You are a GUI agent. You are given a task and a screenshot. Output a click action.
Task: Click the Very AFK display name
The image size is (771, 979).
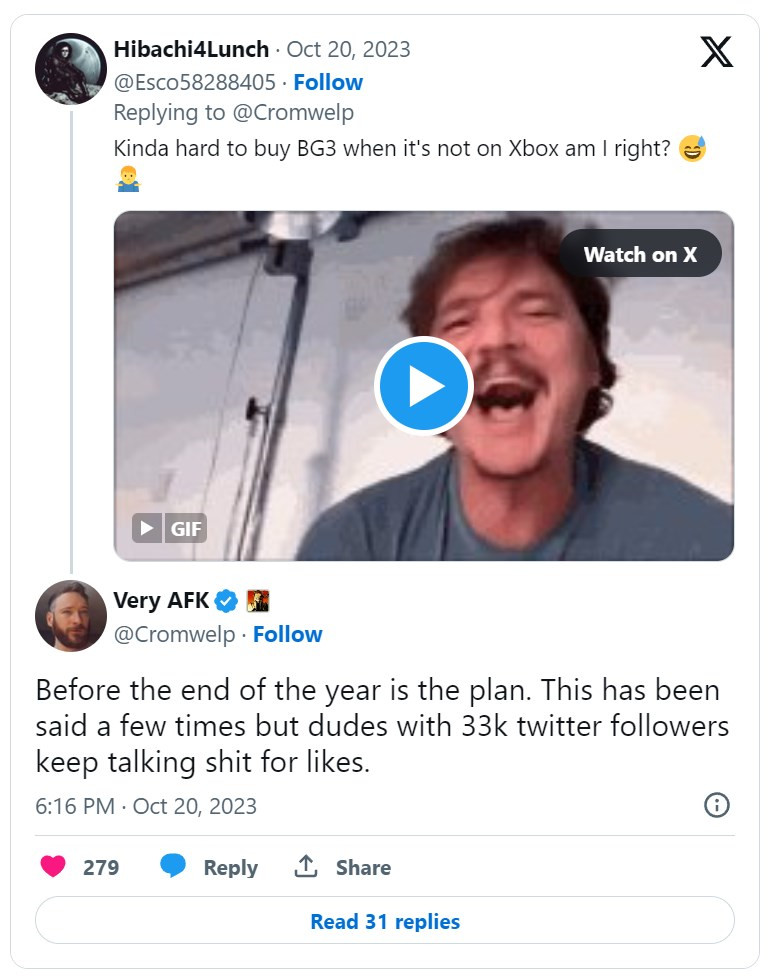point(161,601)
